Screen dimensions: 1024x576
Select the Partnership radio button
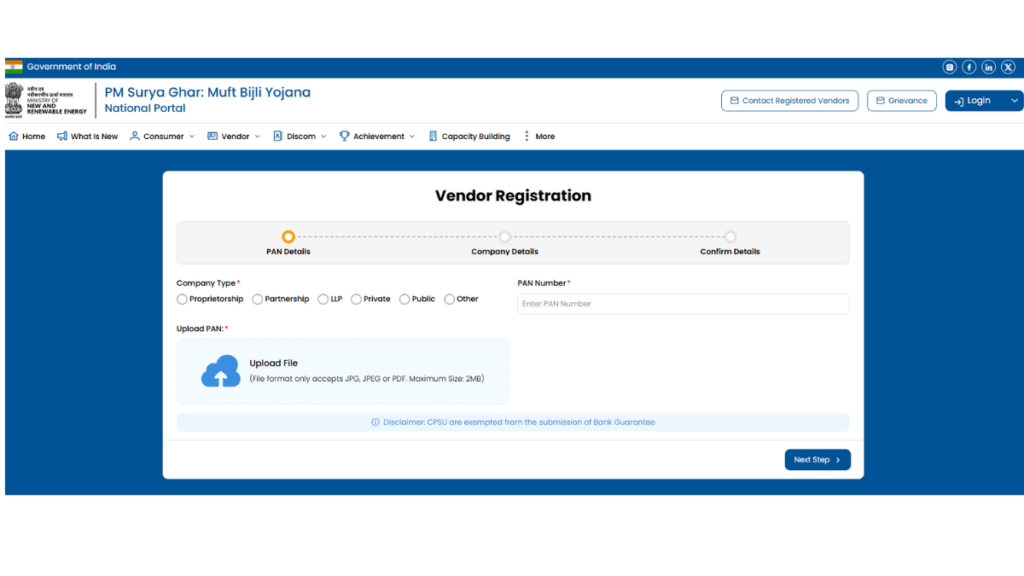[x=258, y=299]
